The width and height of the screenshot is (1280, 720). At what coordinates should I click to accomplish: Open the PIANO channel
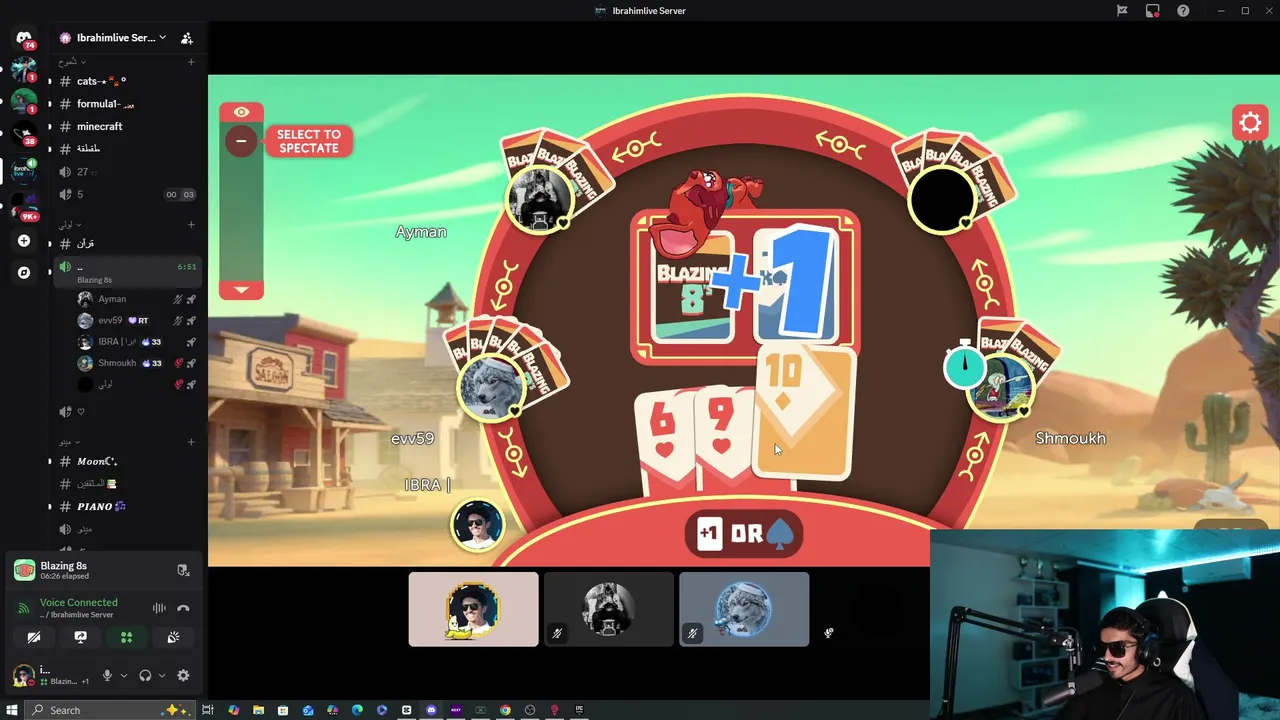[127, 506]
